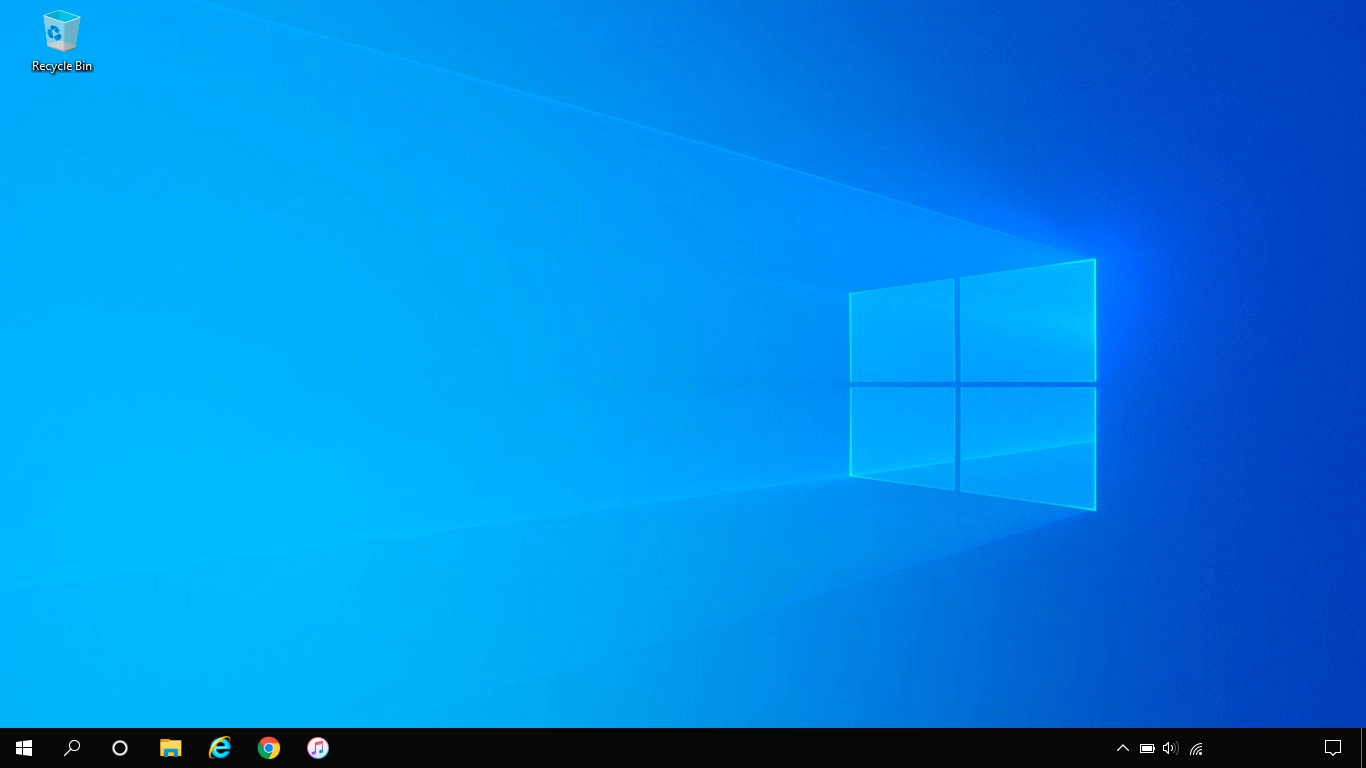The image size is (1366, 768).
Task: Show overflow icons via the tray chevron
Action: coord(1122,747)
